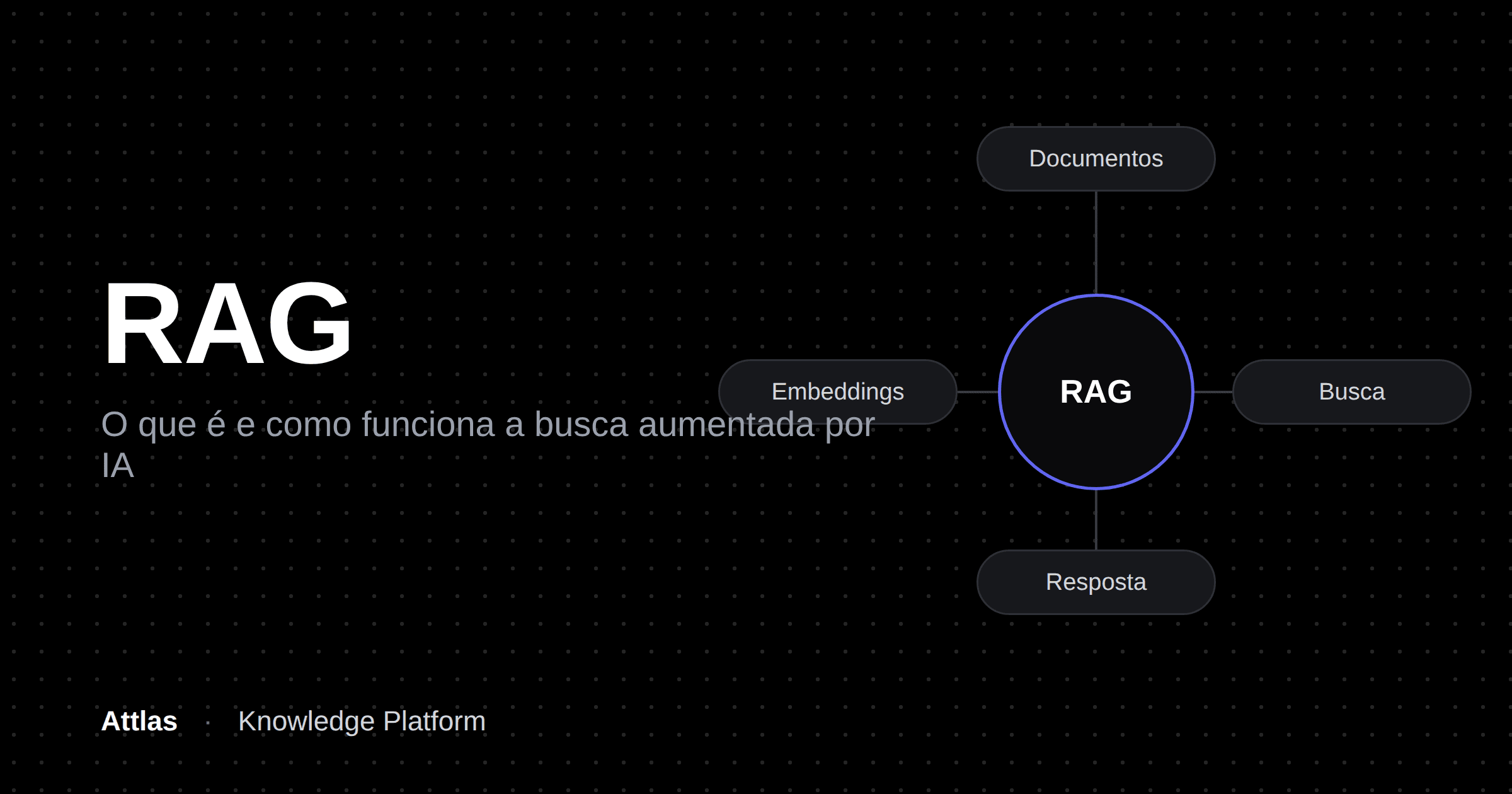Select the Resposta node pill
Viewport: 1512px width, 794px height.
pos(1096,582)
